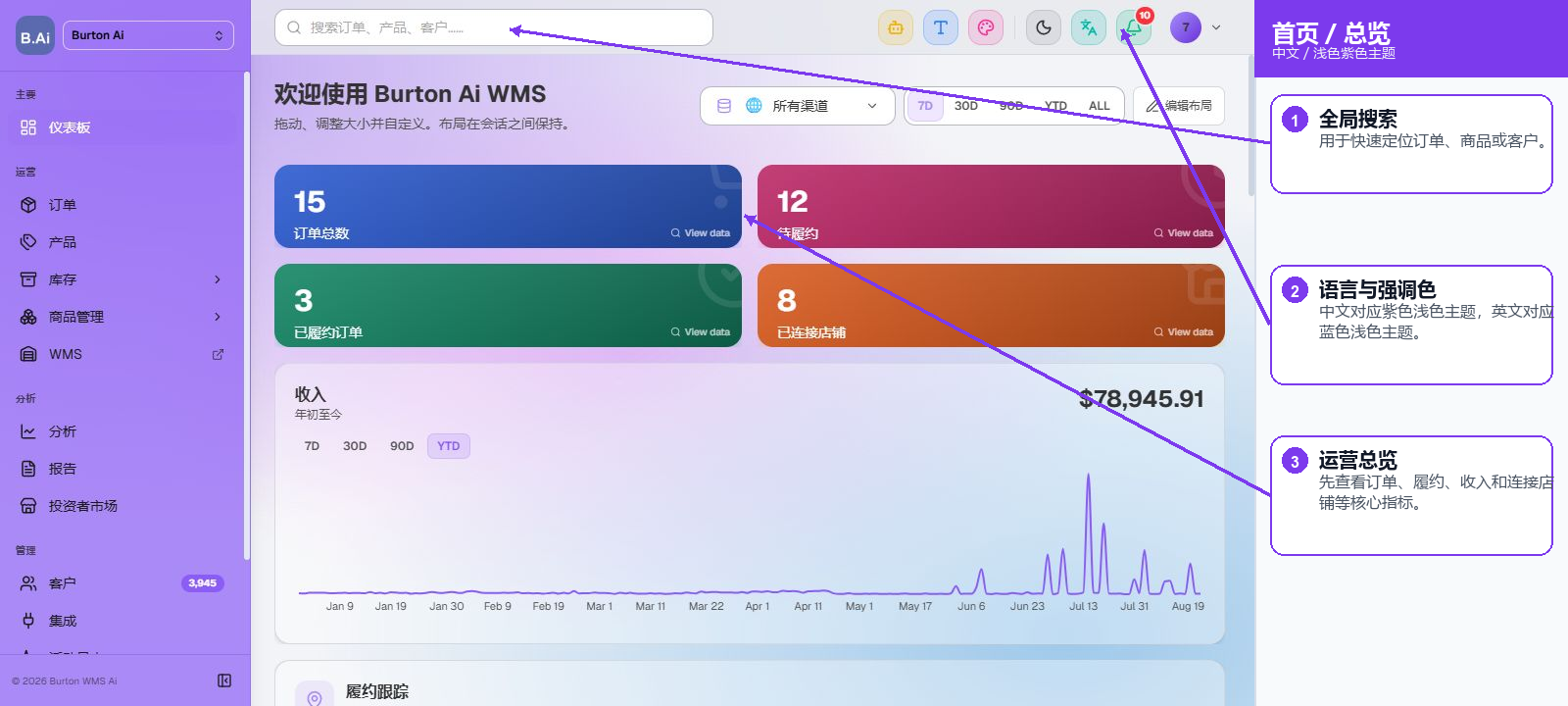Select 30D in the dashboard header date range
The width and height of the screenshot is (1568, 706).
pos(966,106)
